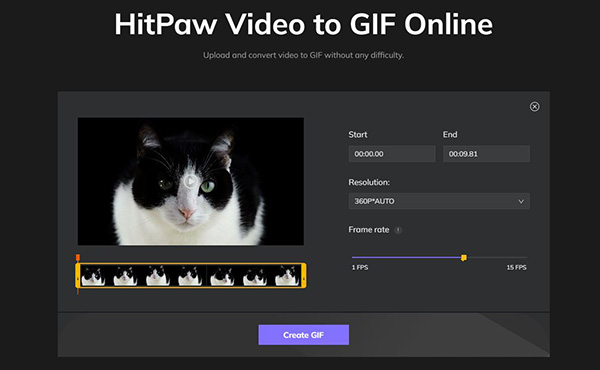600x370 pixels.
Task: Set frame rate near 1 FPS end of track
Action: 354,258
